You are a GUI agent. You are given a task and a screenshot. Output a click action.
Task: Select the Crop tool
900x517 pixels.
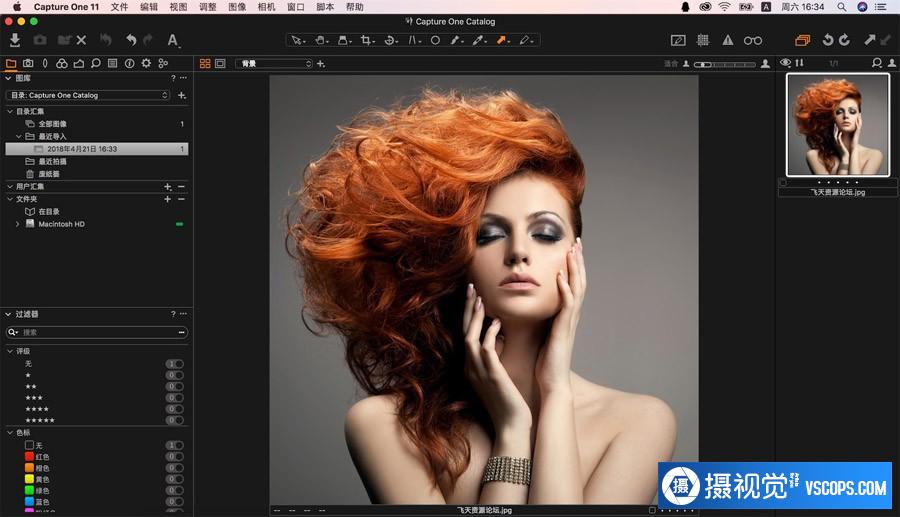tap(366, 40)
